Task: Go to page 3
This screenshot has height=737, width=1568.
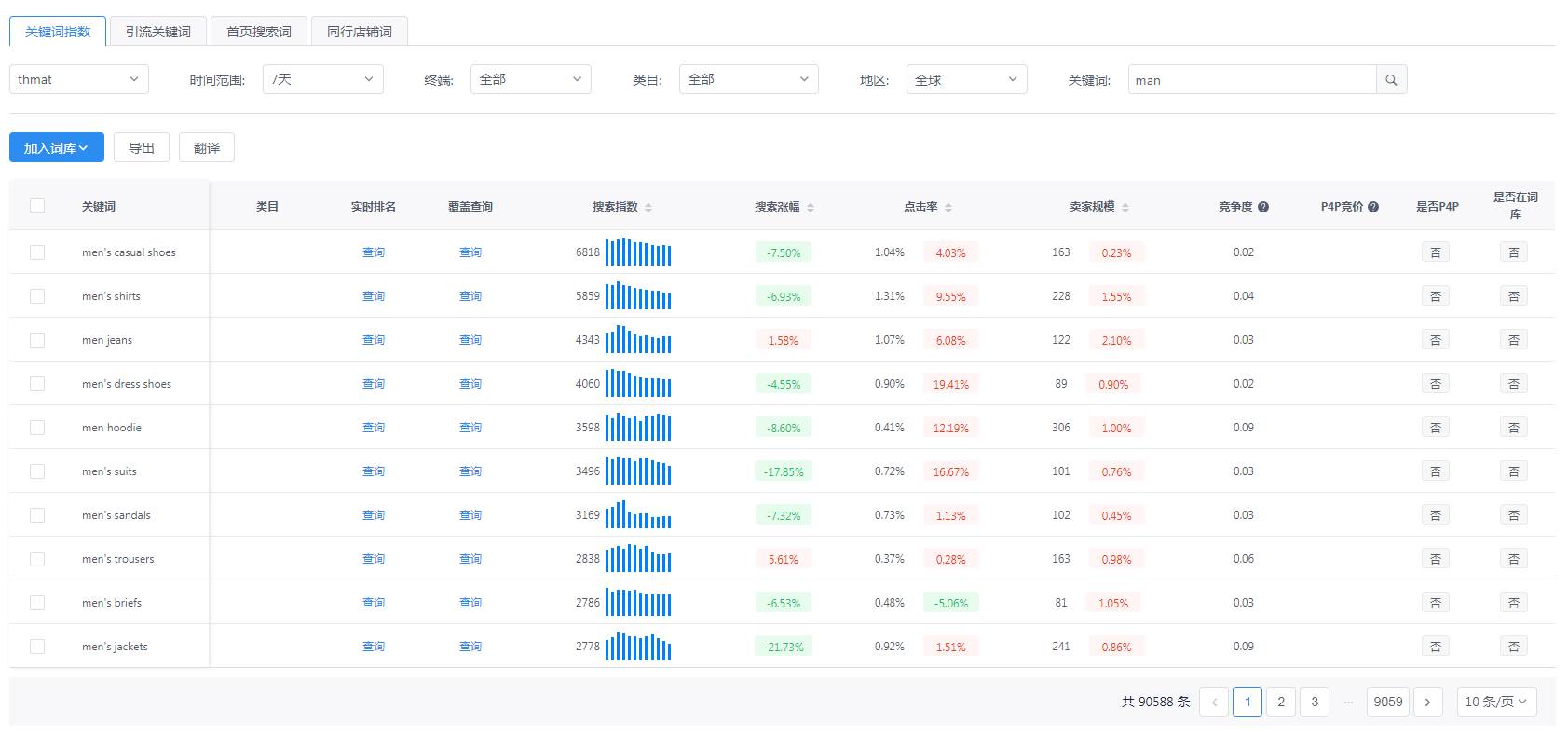Action: [x=1315, y=702]
